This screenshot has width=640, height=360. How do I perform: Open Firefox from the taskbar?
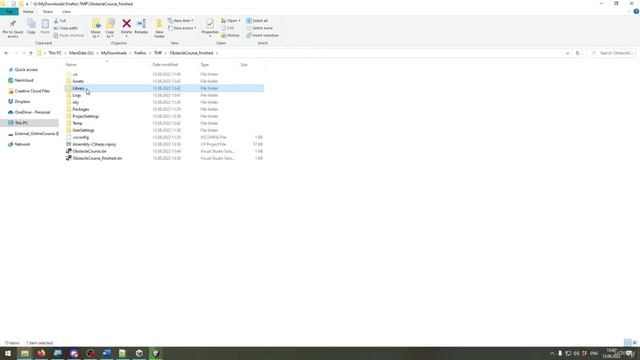[x=41, y=353]
